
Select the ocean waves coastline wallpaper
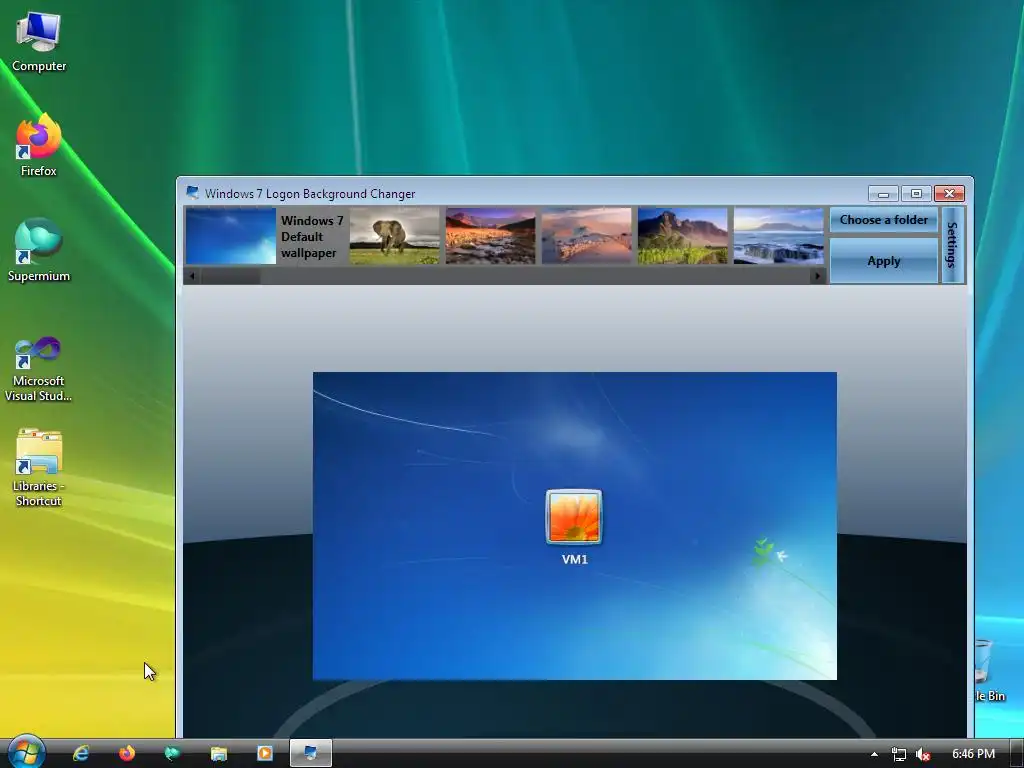(x=778, y=236)
